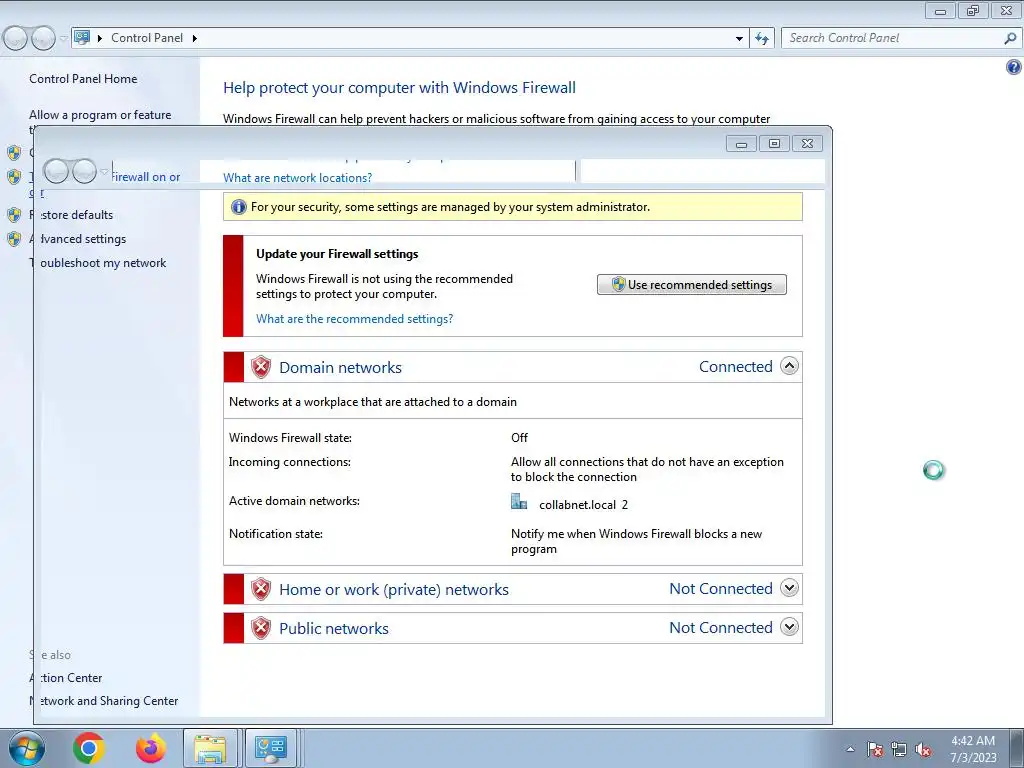Collapse the Domain networks section
Screen dimensions: 1024x768
click(x=790, y=366)
